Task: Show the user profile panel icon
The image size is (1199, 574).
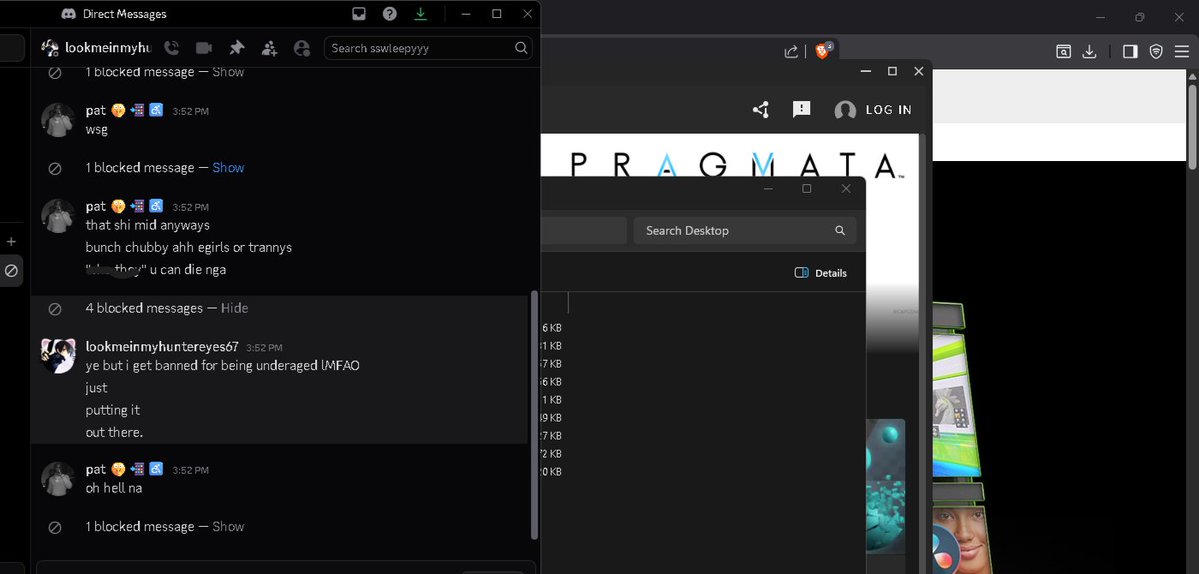Action: pyautogui.click(x=302, y=48)
